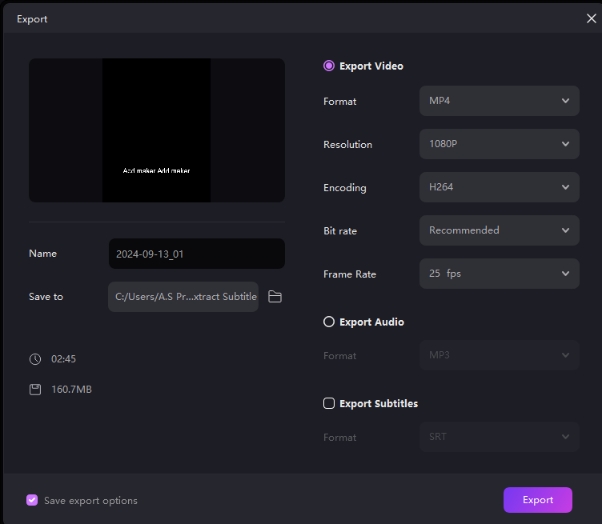Screen dimensions: 602x524
Task: Open the video Format dropdown showing MP4
Action: (499, 101)
